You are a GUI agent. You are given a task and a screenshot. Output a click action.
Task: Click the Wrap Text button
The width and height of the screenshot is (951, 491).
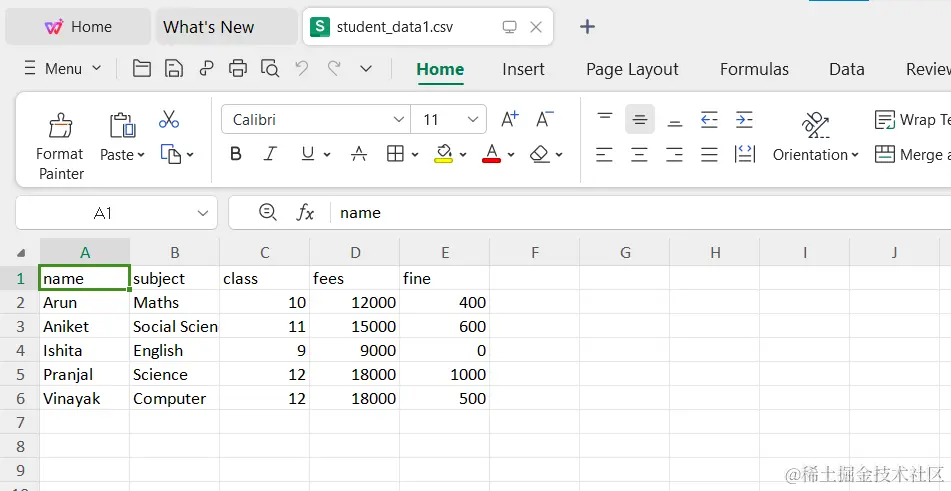912,119
